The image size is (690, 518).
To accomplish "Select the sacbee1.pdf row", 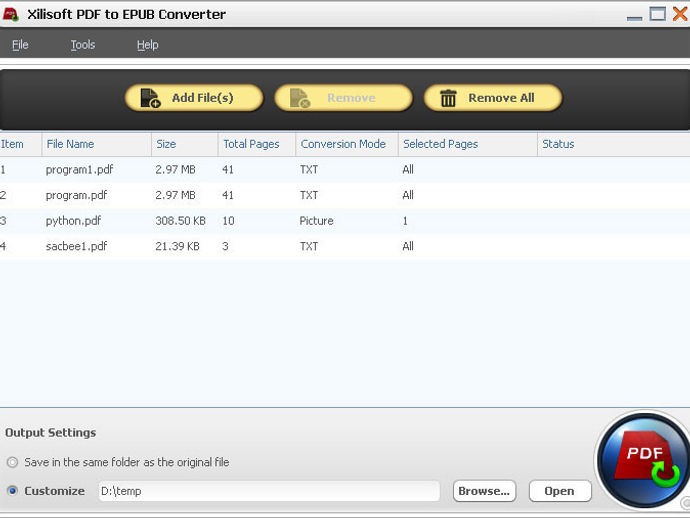I will point(345,246).
